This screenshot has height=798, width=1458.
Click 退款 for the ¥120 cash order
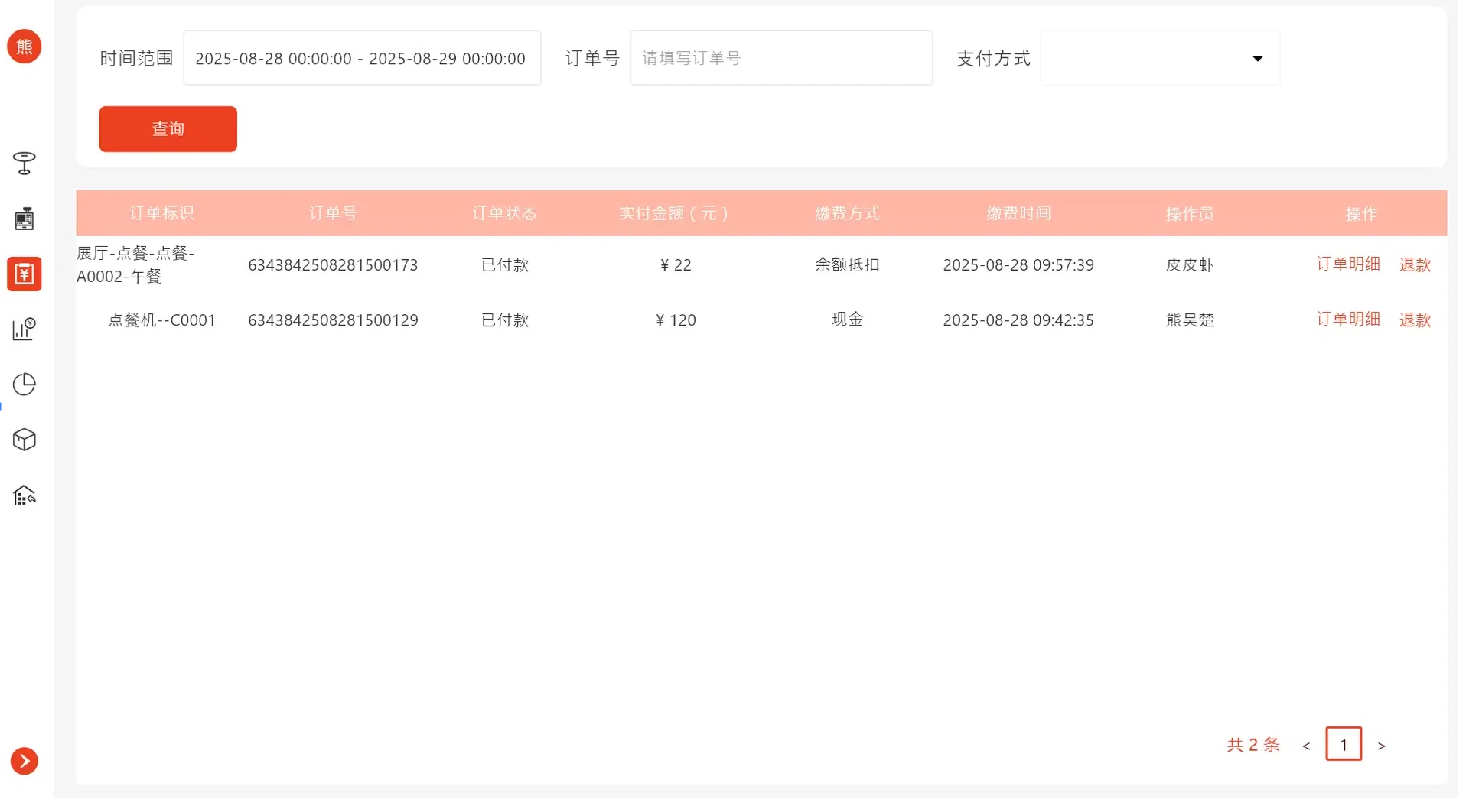coord(1415,320)
